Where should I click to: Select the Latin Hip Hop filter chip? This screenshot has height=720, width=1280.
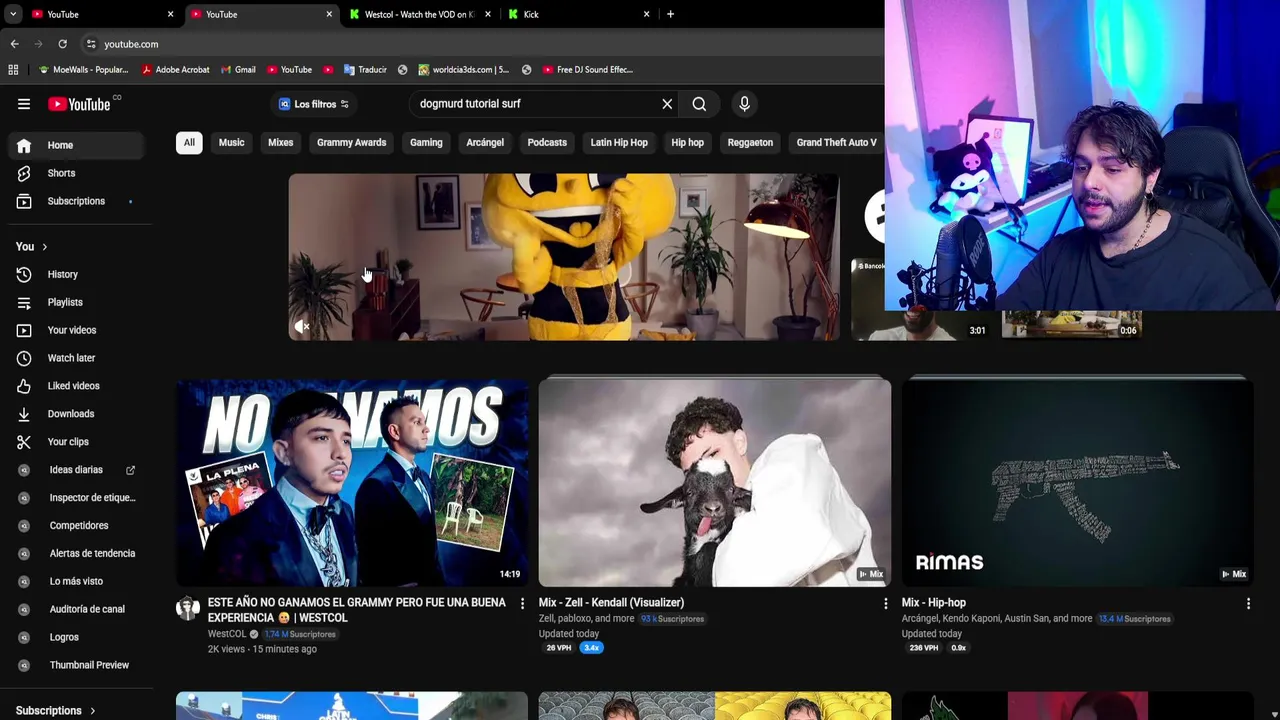coord(619,142)
